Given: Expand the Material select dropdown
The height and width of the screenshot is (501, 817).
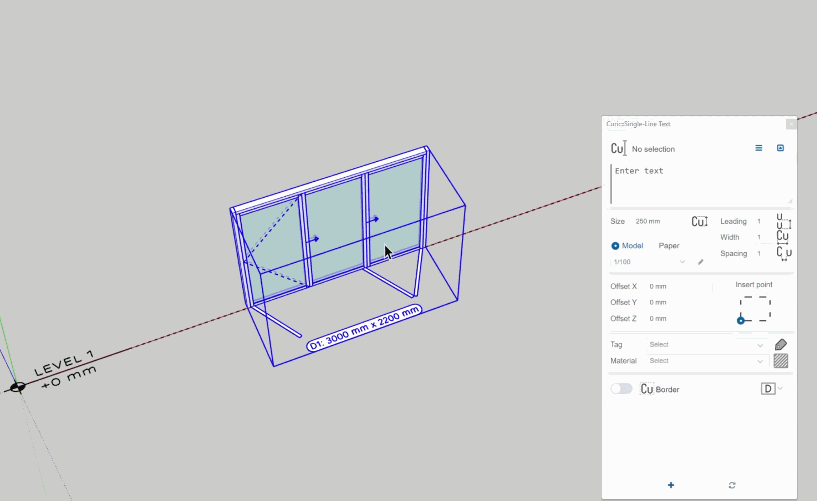Looking at the screenshot, I should [x=706, y=361].
